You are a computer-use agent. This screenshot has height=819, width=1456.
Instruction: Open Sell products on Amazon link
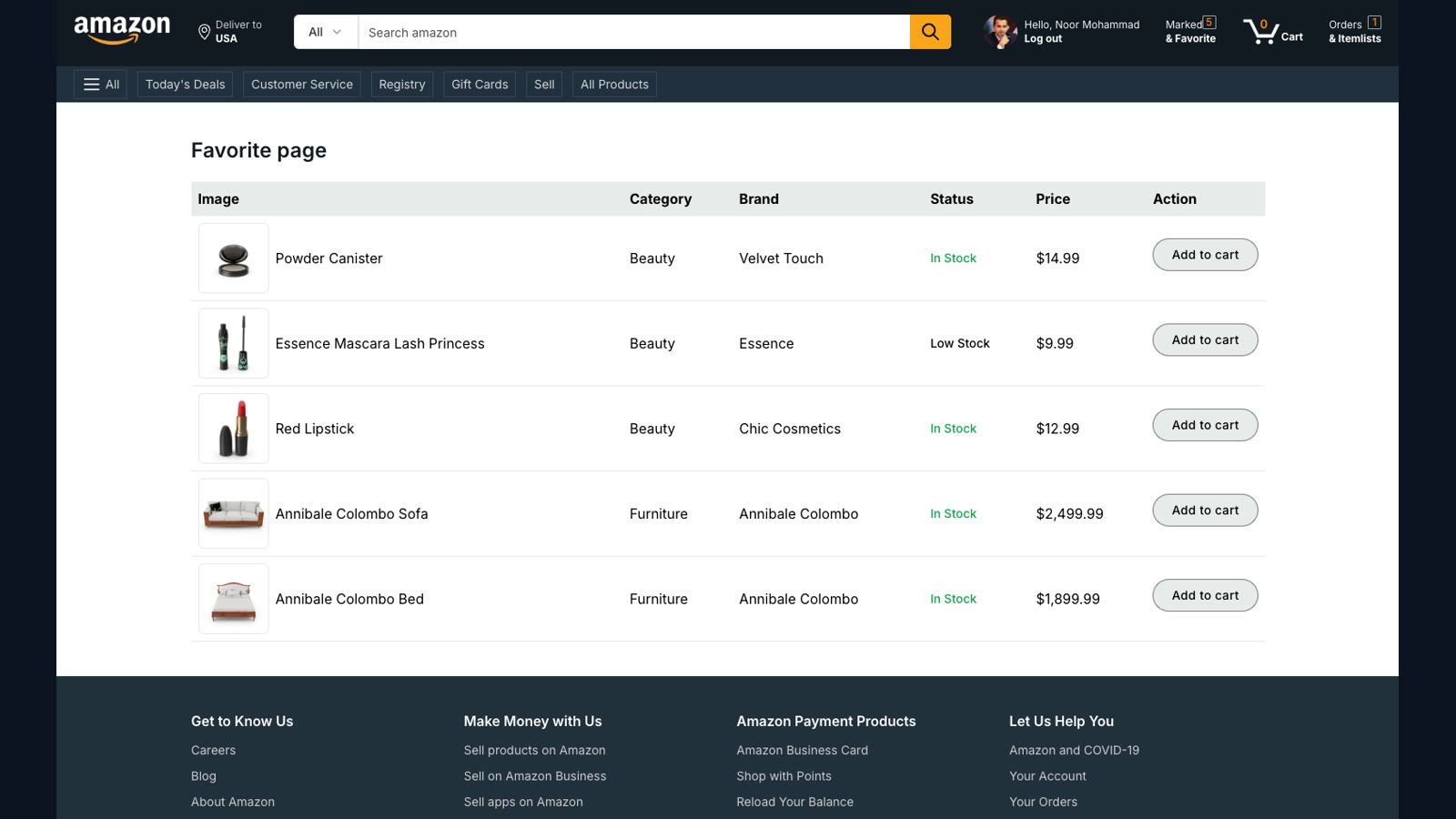[534, 750]
